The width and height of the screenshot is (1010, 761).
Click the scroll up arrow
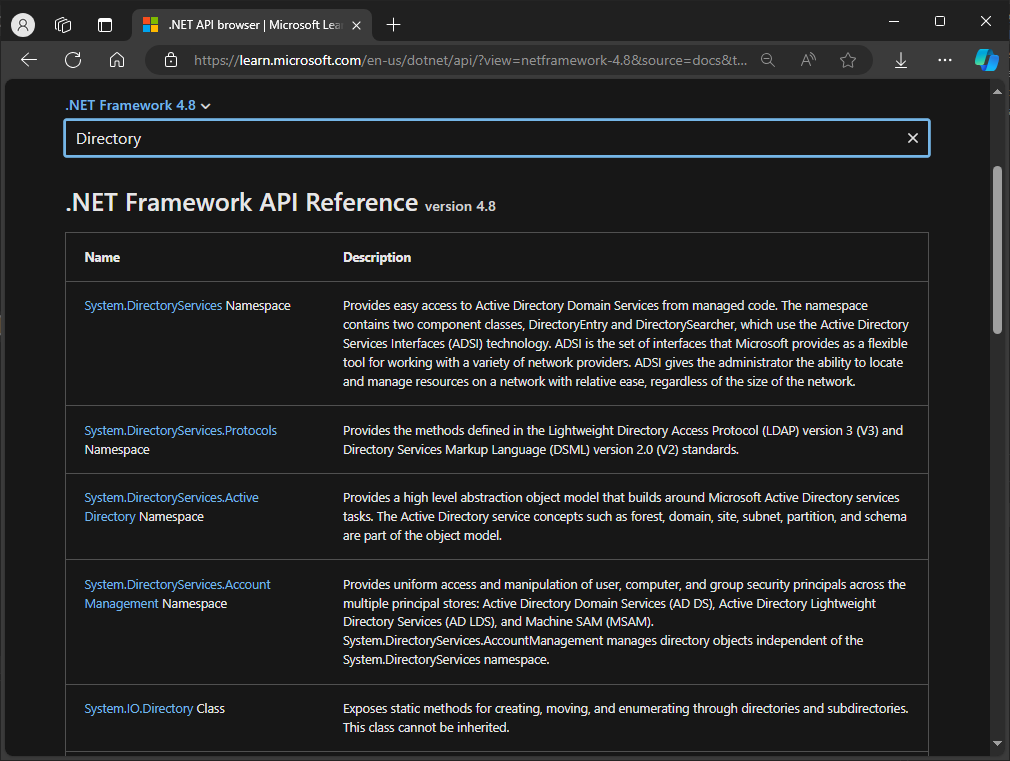point(997,92)
